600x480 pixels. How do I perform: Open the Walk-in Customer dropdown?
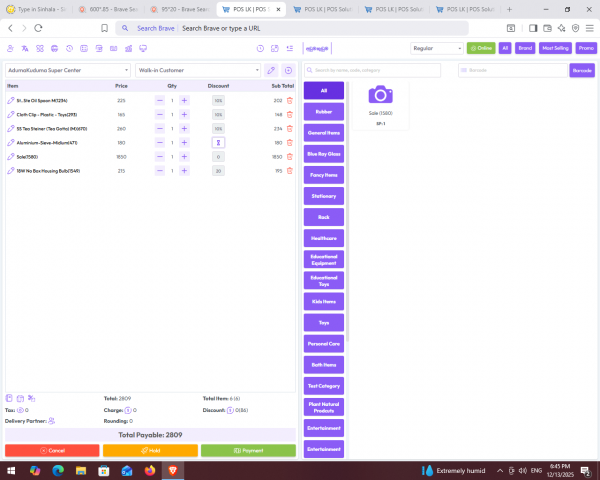(198, 70)
